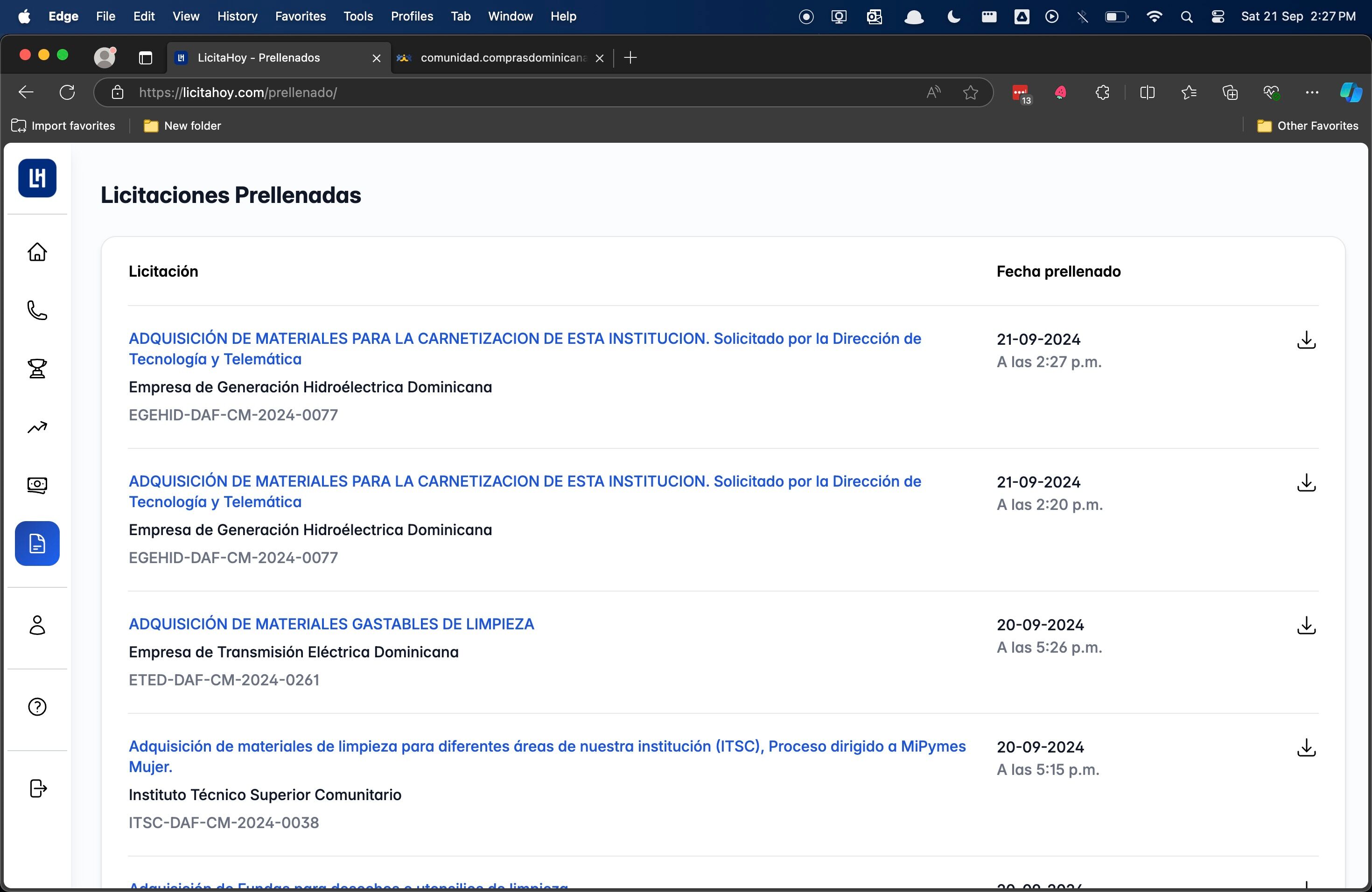The image size is (1372, 892).
Task: Open the Profiles menu
Action: pos(412,16)
